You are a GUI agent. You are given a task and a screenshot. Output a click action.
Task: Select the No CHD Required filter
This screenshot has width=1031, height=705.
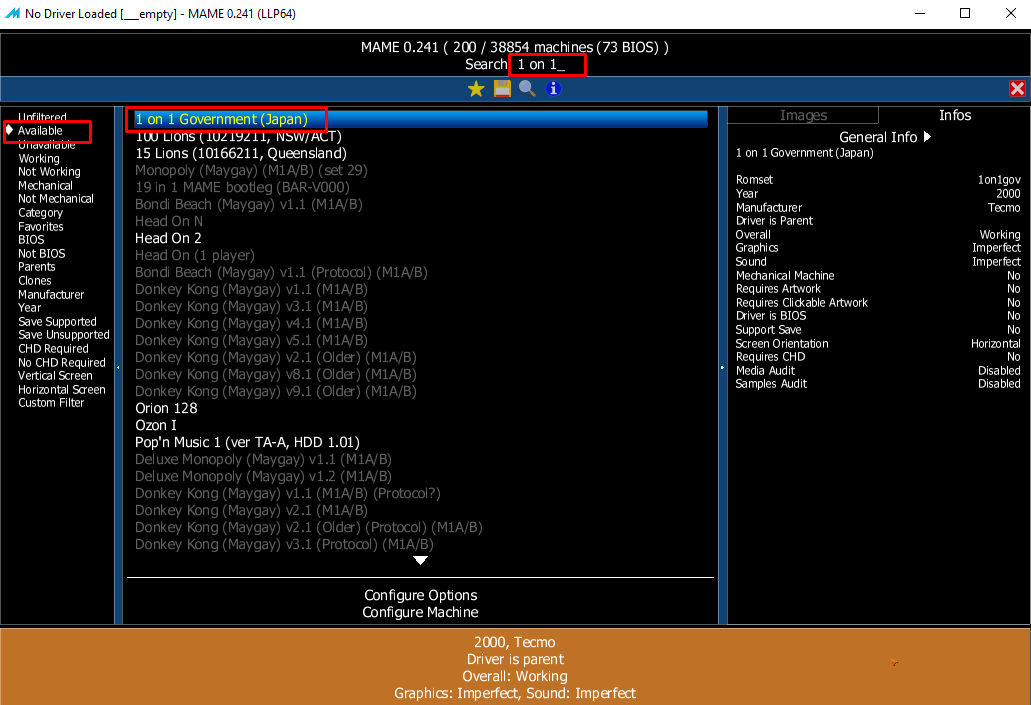click(62, 362)
